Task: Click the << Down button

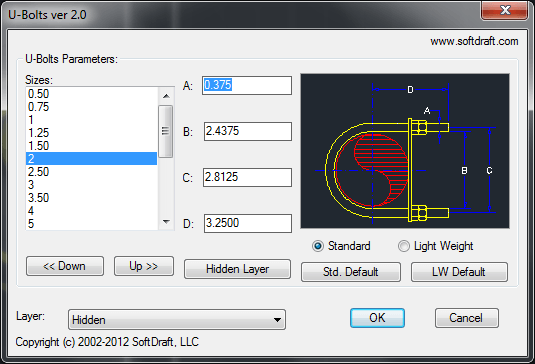Action: [65, 266]
